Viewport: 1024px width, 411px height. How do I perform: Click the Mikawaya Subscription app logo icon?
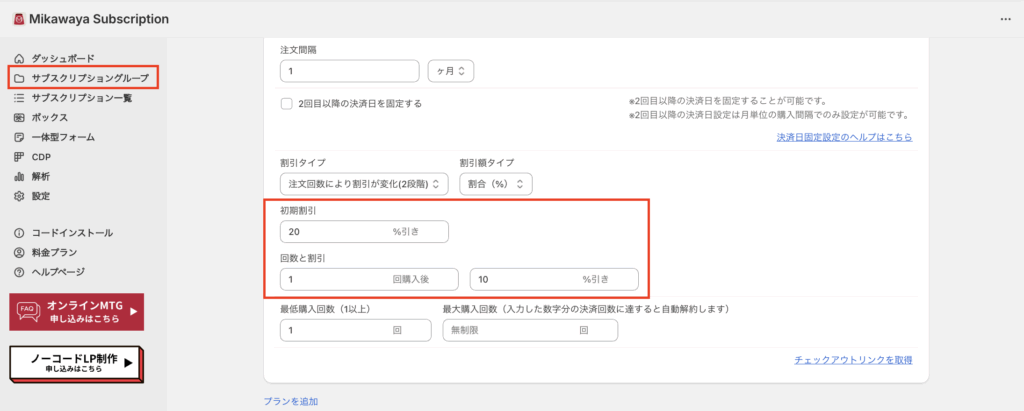pos(18,19)
